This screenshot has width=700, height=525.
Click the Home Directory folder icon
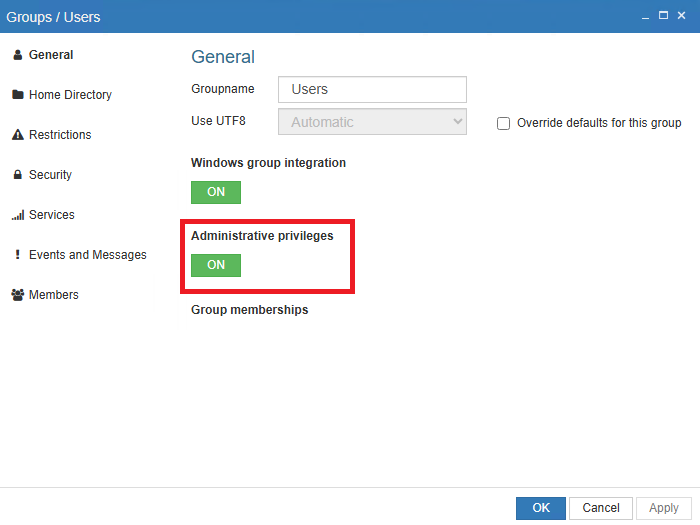click(17, 95)
